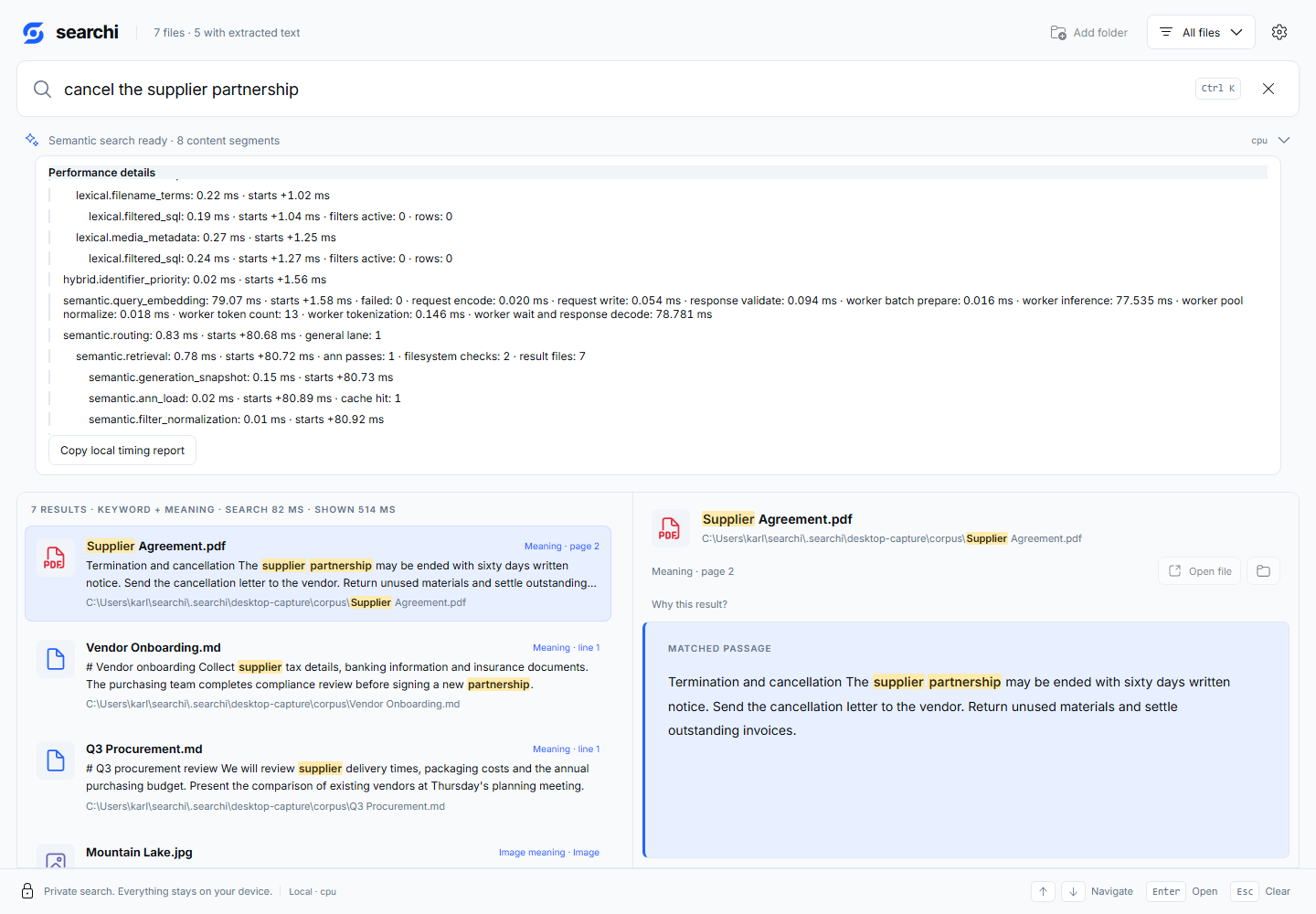The image size is (1316, 914).
Task: Open the All files filter dropdown
Action: 1201,32
